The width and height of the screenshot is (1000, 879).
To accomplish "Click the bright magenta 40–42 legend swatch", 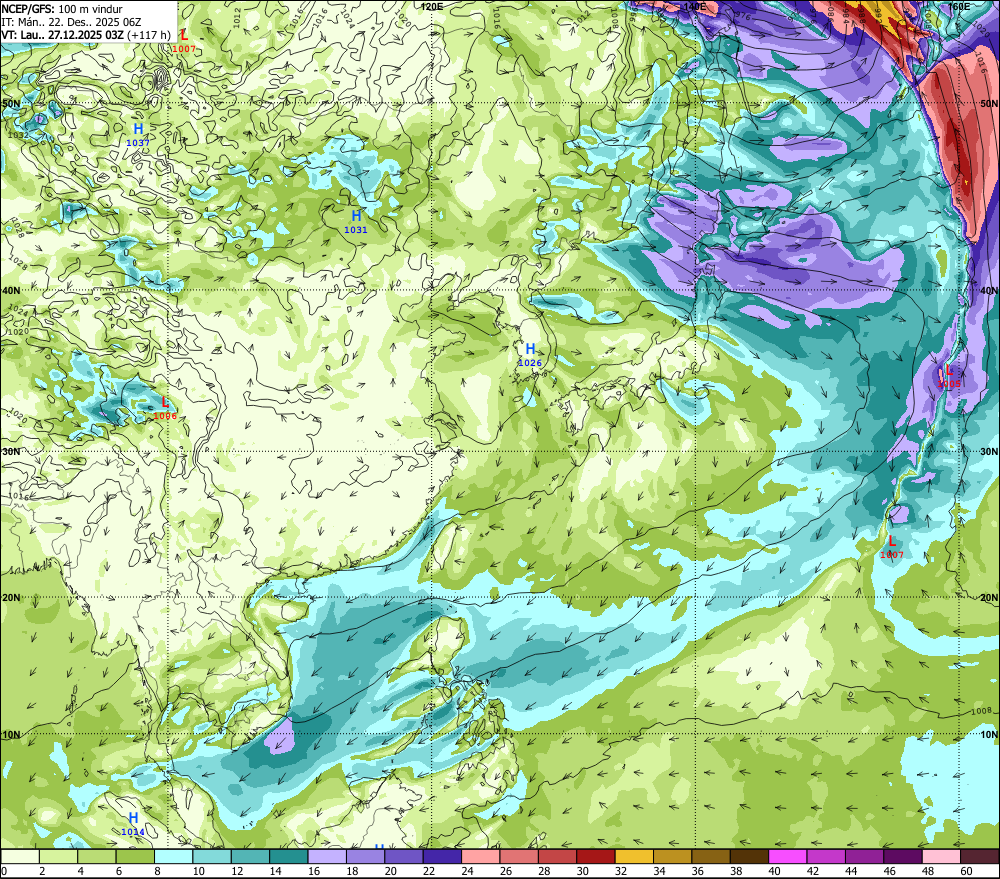I will pyautogui.click(x=788, y=857).
